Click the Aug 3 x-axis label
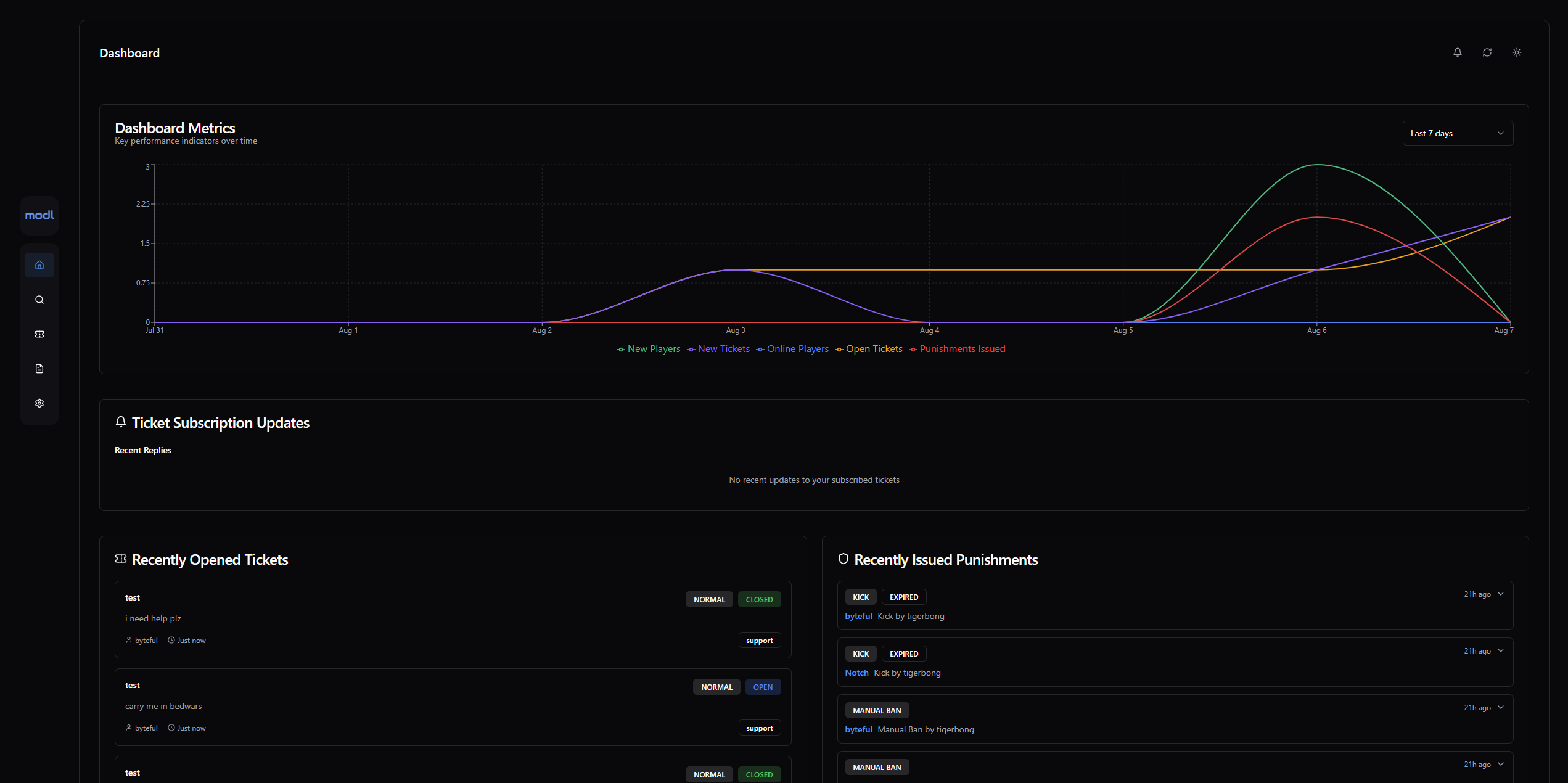Image resolution: width=1568 pixels, height=783 pixels. (x=736, y=330)
